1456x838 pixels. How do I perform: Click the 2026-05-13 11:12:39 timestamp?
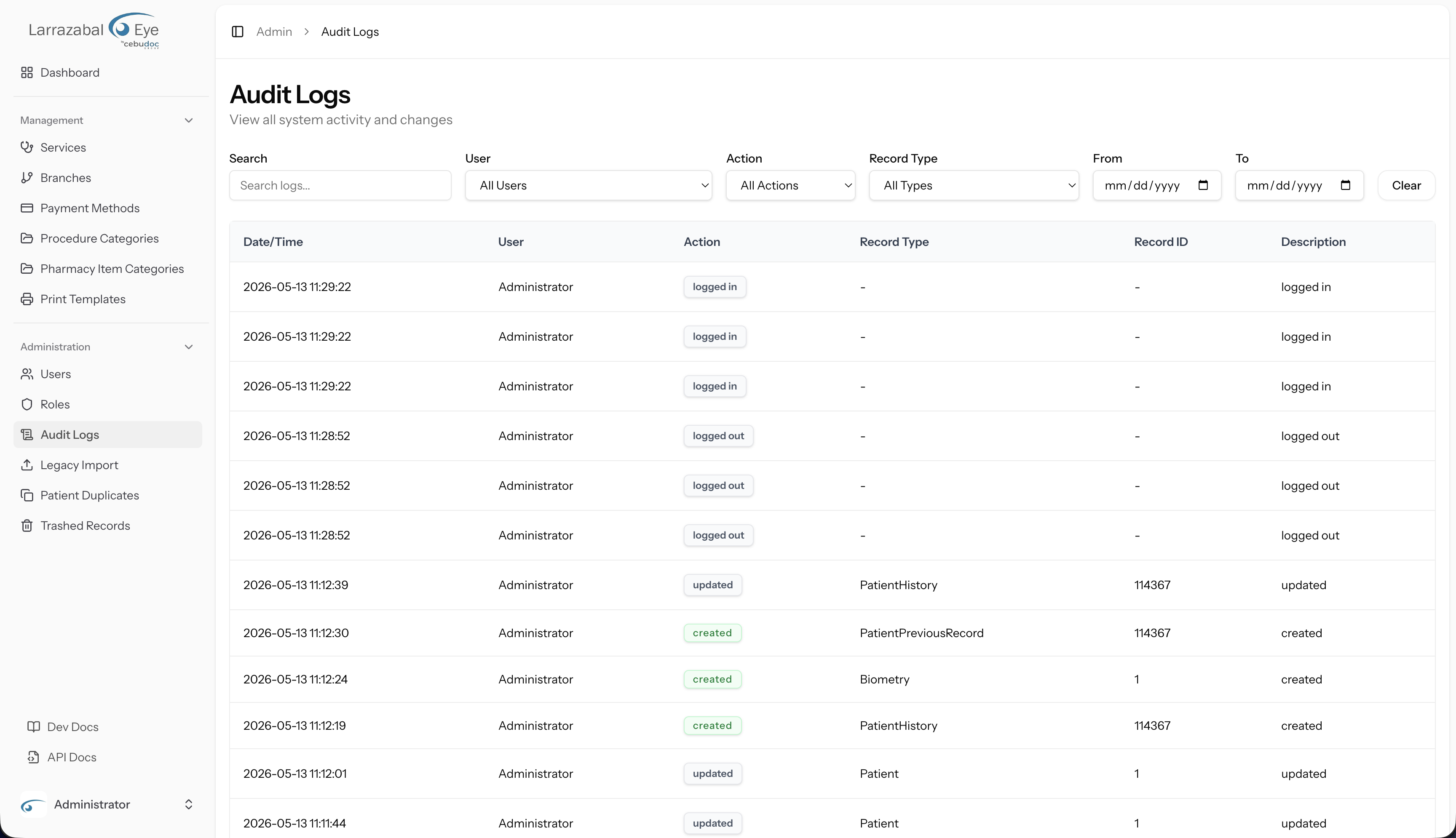tap(295, 585)
